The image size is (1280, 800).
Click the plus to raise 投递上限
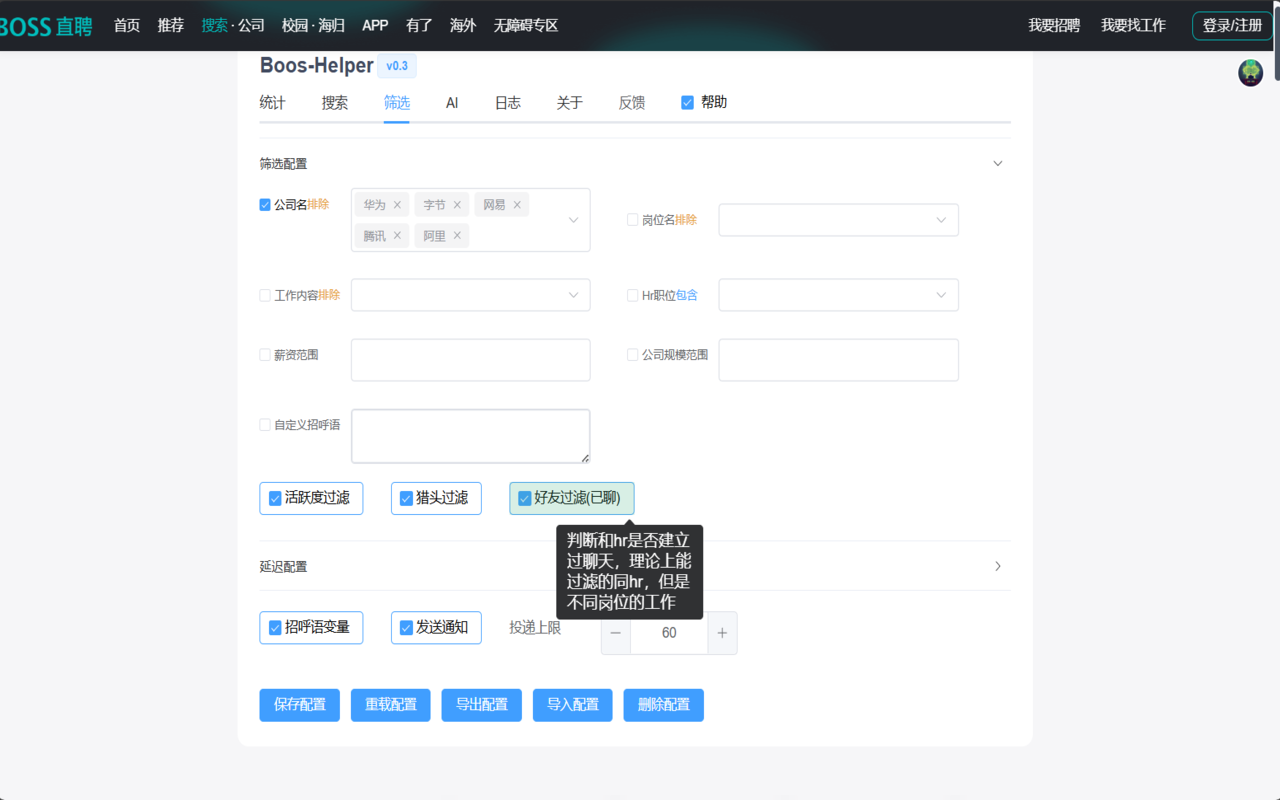[722, 633]
